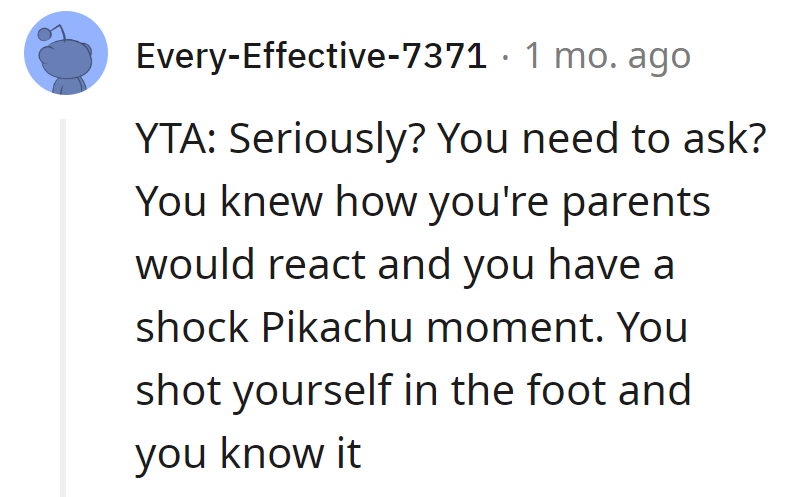Click the word 'parents' in the comment
This screenshot has height=497, width=795.
pos(636,203)
